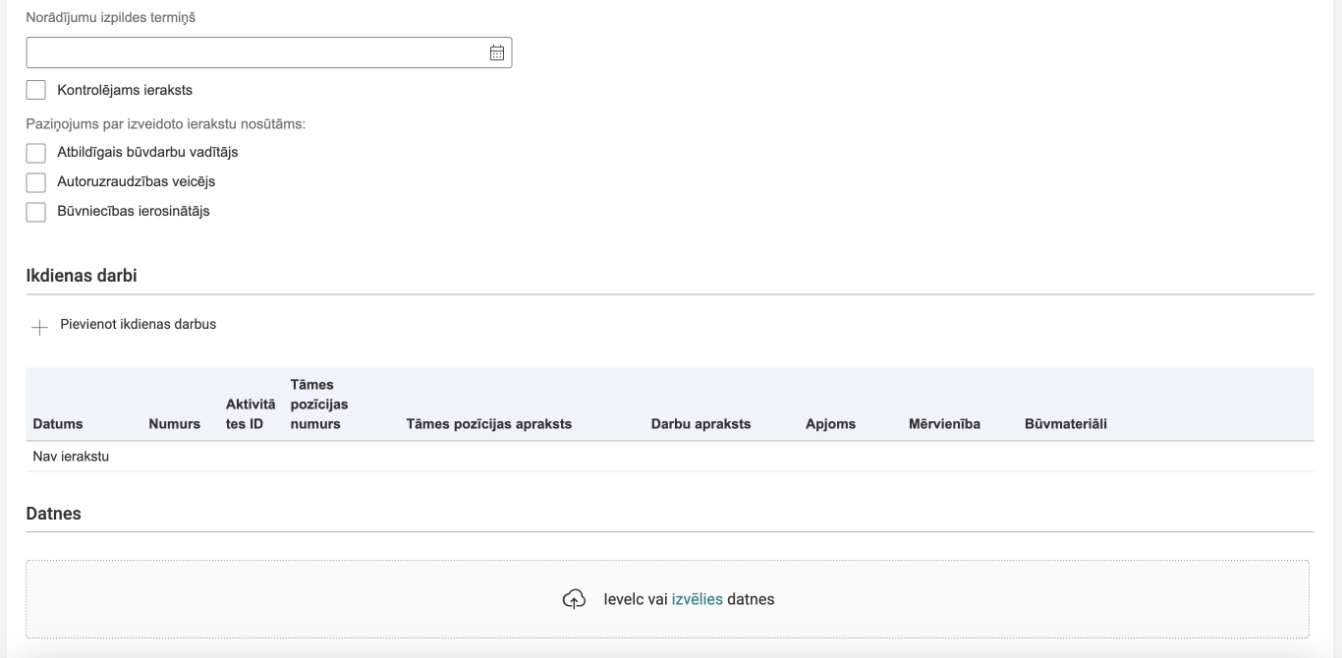Click the Darbu apraksts column header
Screen dimensions: 1342x658
(x=701, y=424)
